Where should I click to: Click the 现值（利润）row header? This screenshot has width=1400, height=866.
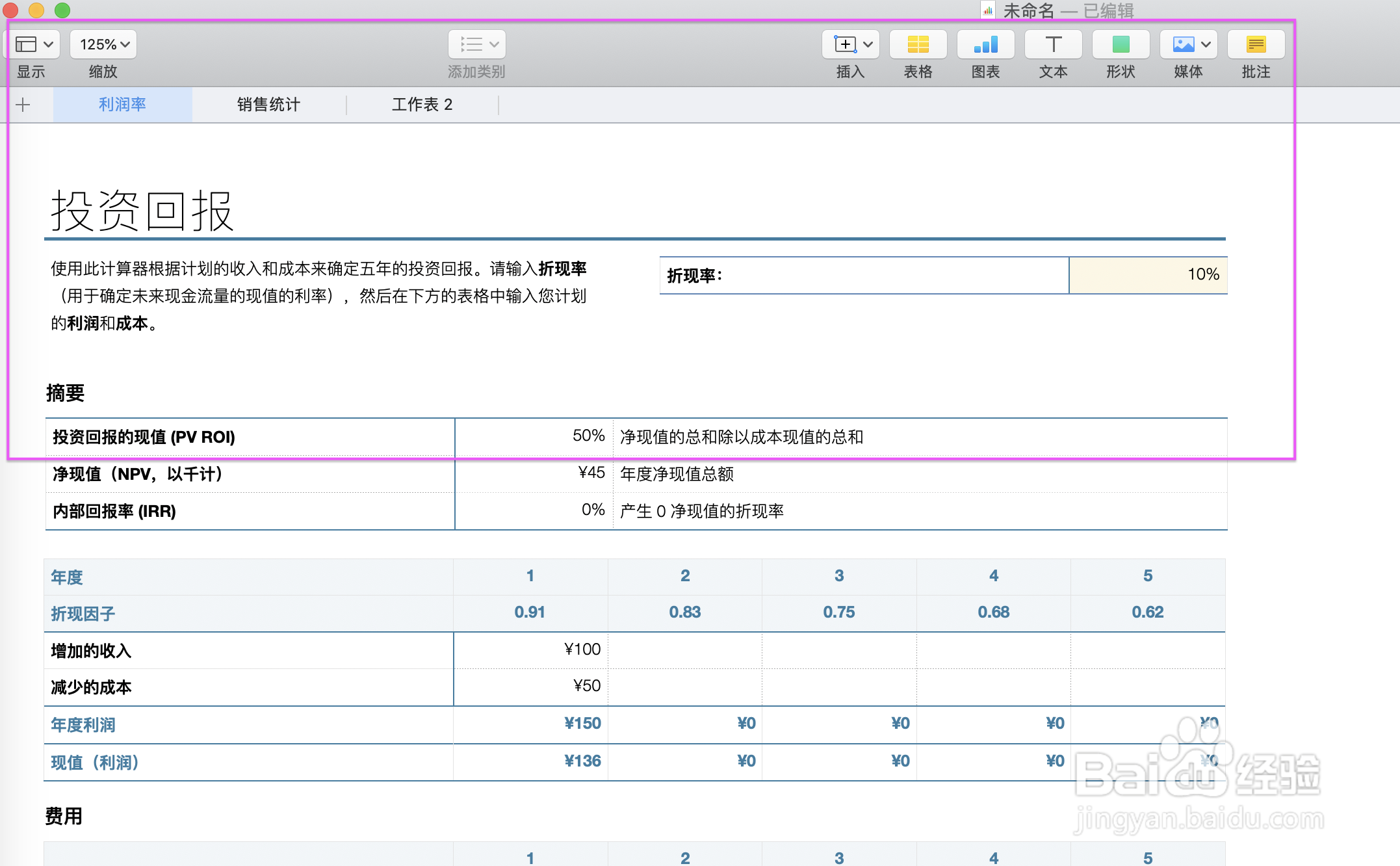tap(248, 761)
